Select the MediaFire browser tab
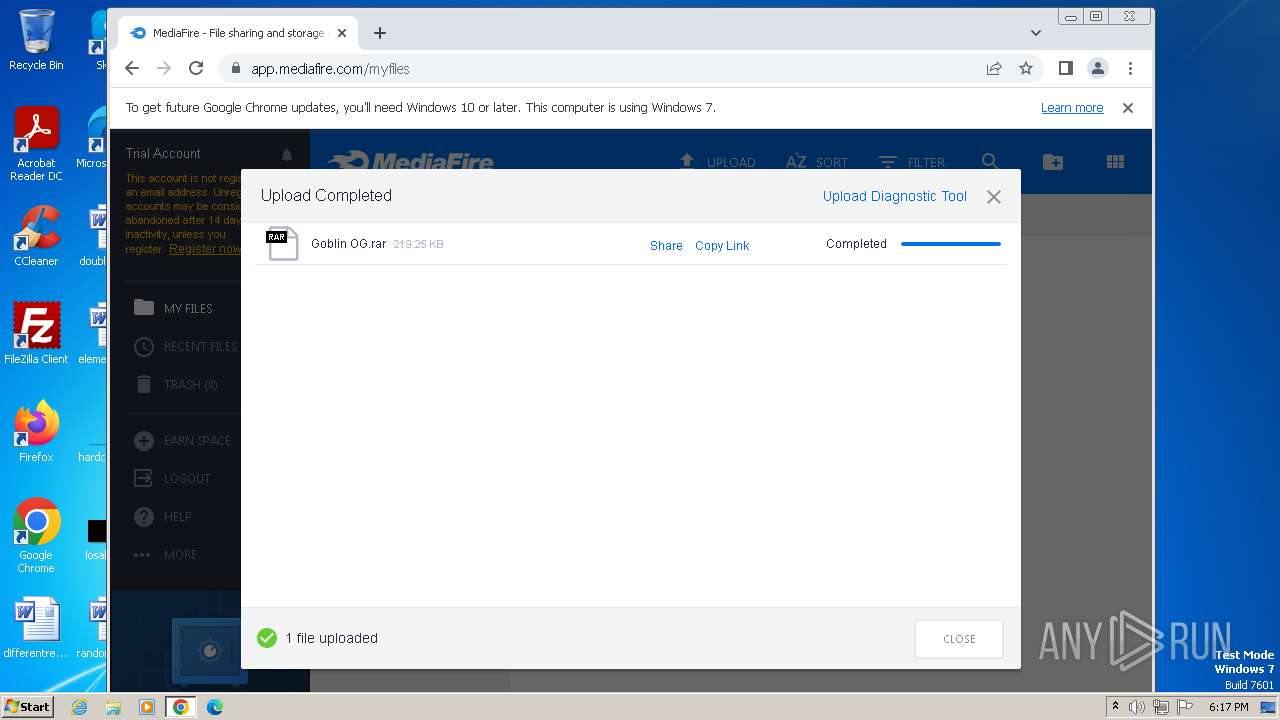This screenshot has height=720, width=1280. point(237,33)
